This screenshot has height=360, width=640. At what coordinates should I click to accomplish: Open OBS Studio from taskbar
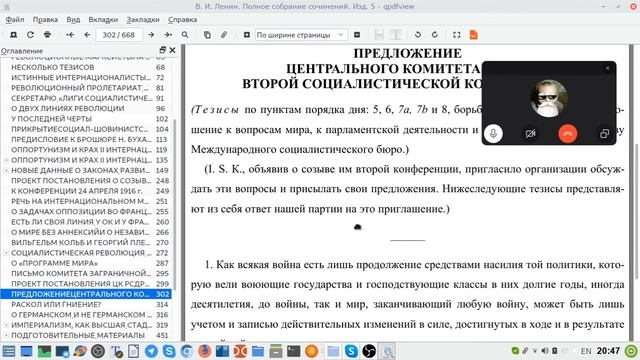[x=369, y=351]
